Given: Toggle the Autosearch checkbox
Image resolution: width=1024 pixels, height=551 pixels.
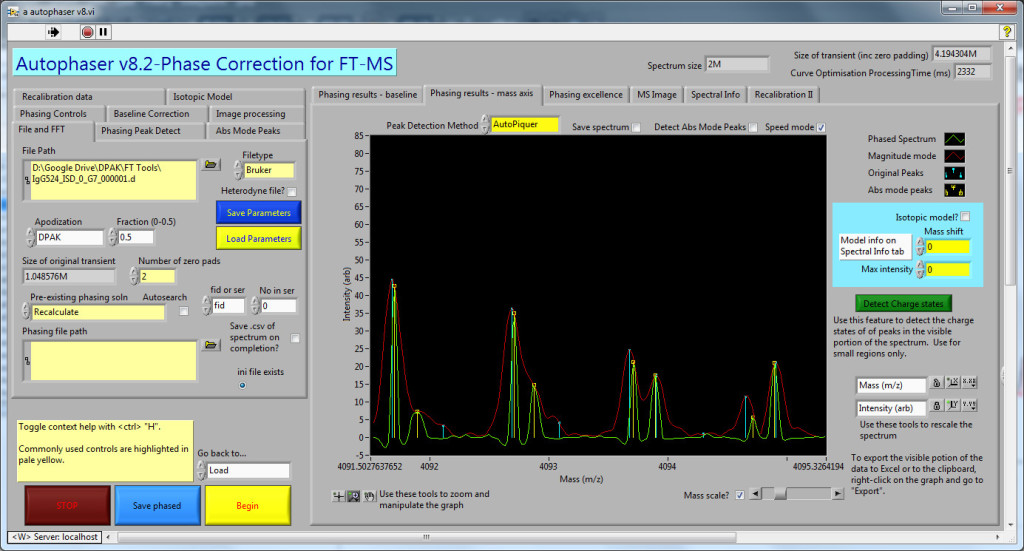Looking at the screenshot, I should tap(184, 311).
